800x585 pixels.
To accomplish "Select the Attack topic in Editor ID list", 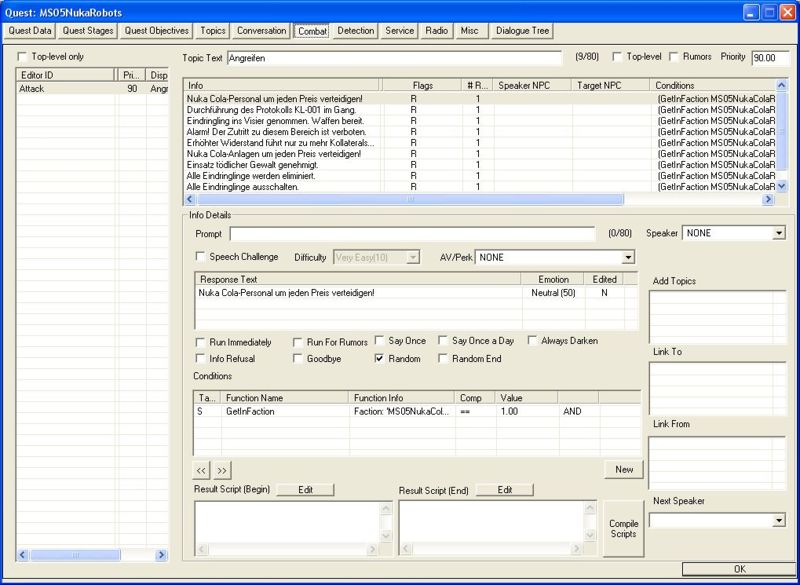I will click(92, 89).
